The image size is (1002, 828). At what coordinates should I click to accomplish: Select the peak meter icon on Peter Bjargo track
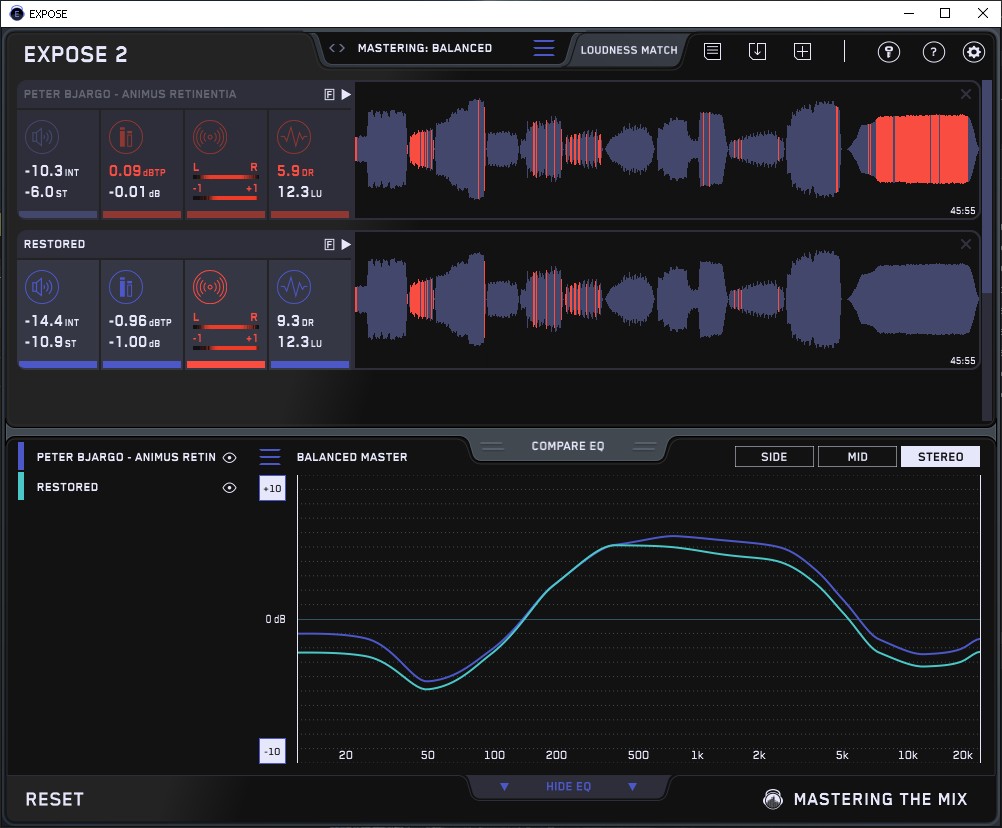tap(126, 137)
